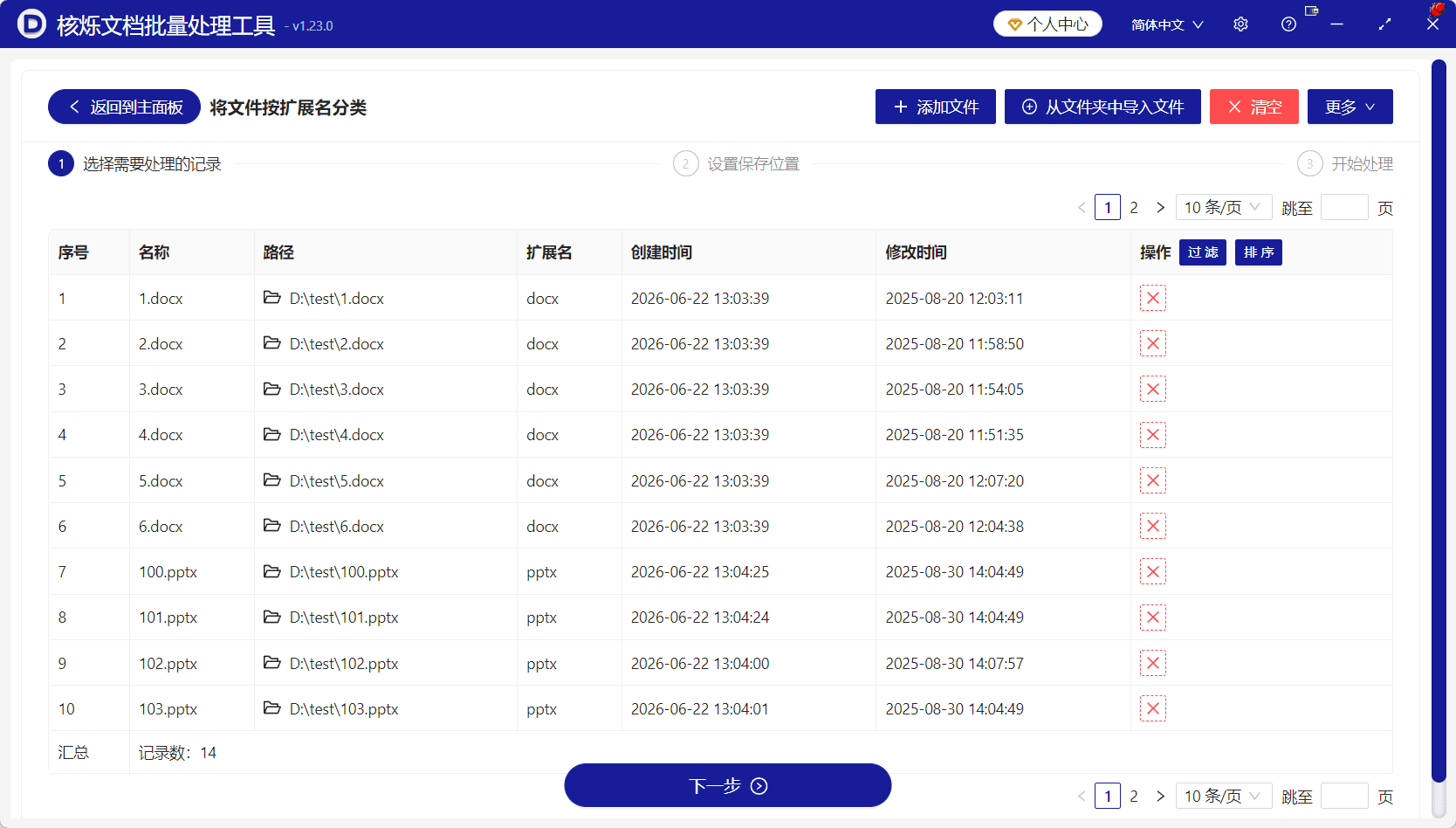Viewport: 1456px width, 828px height.
Task: Open folder icon for D:\test\5.docx
Action: pyautogui.click(x=272, y=480)
